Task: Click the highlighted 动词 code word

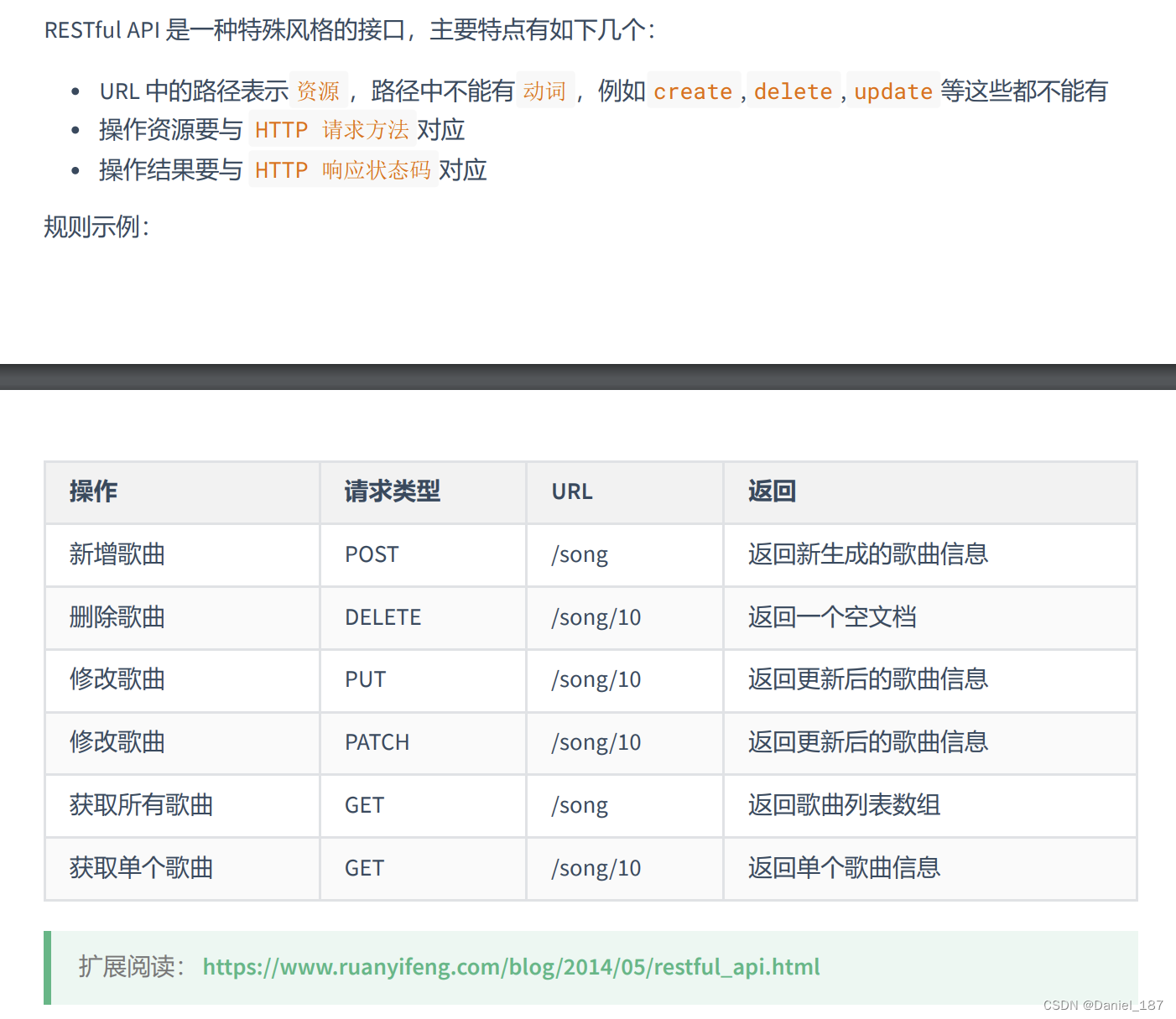Action: click(x=545, y=91)
